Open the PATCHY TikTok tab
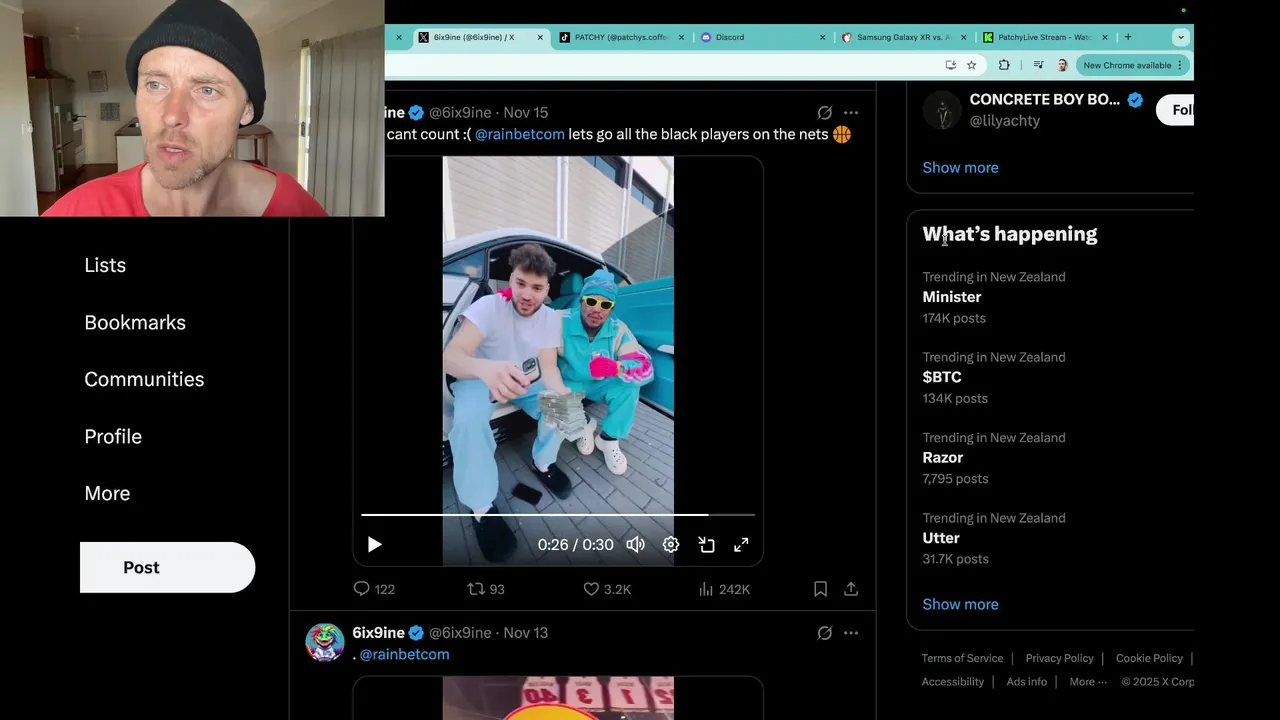This screenshot has height=720, width=1280. point(620,37)
